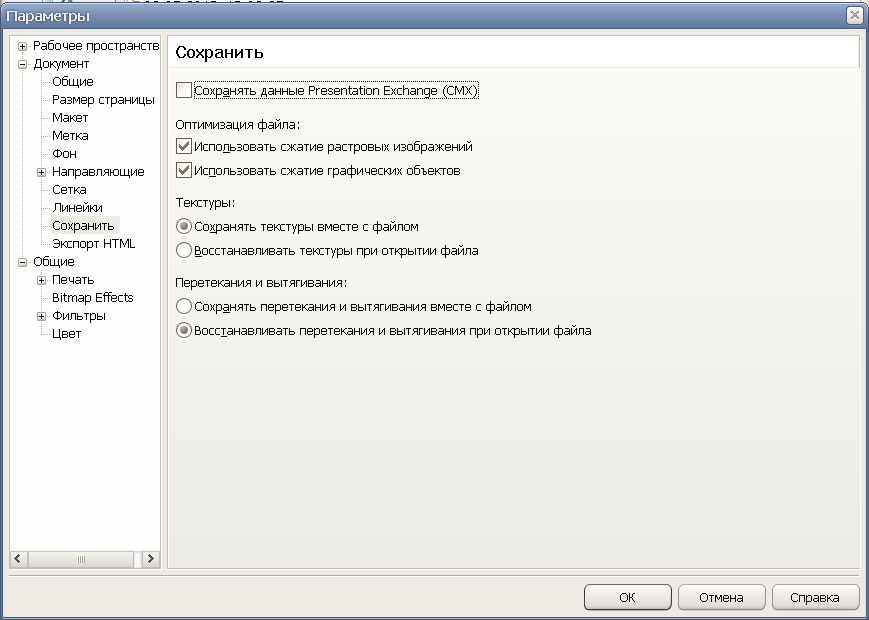869x620 pixels.
Task: Click the OK button
Action: click(627, 598)
